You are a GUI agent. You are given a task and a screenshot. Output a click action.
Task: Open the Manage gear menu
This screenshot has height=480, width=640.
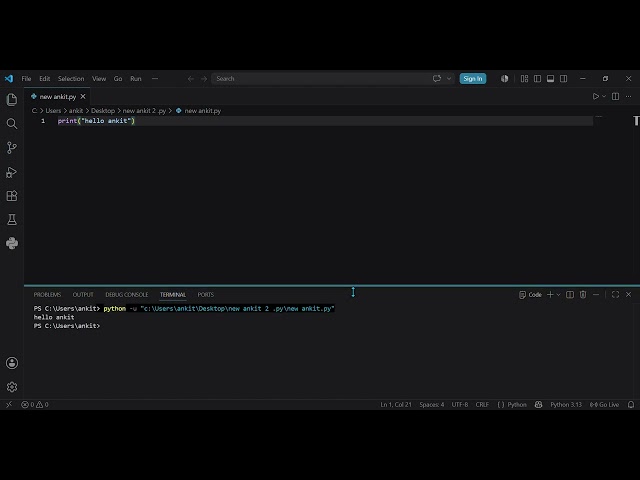12,387
